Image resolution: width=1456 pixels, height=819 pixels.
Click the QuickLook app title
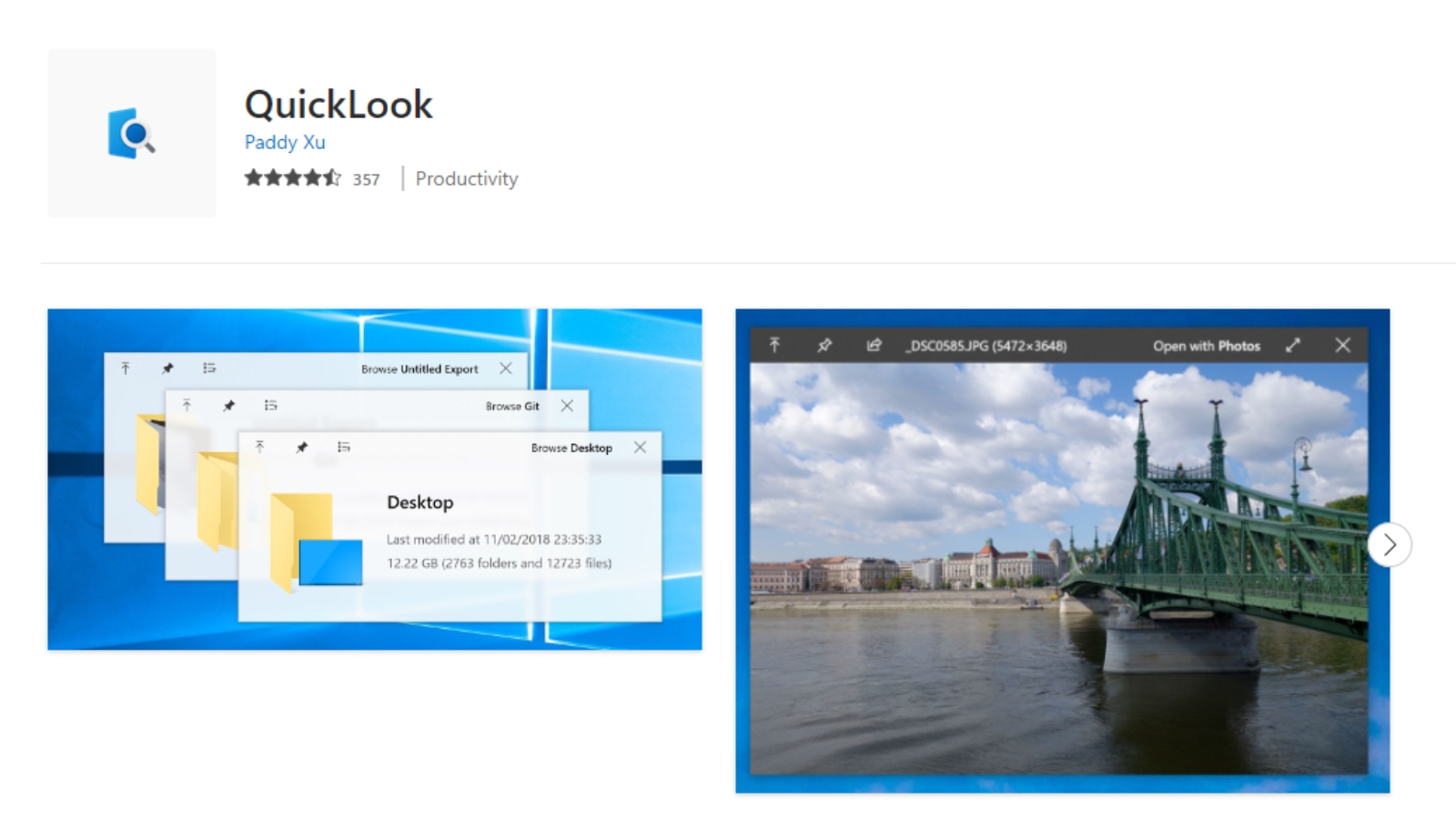(x=339, y=104)
